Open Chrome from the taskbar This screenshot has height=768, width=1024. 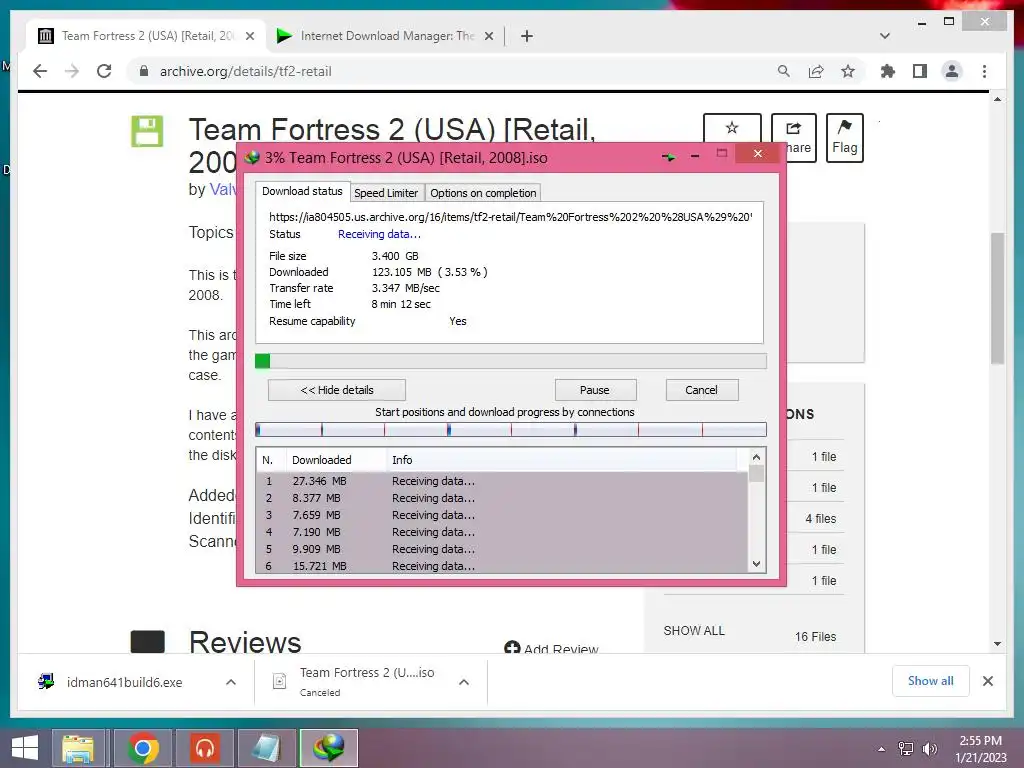click(x=143, y=748)
